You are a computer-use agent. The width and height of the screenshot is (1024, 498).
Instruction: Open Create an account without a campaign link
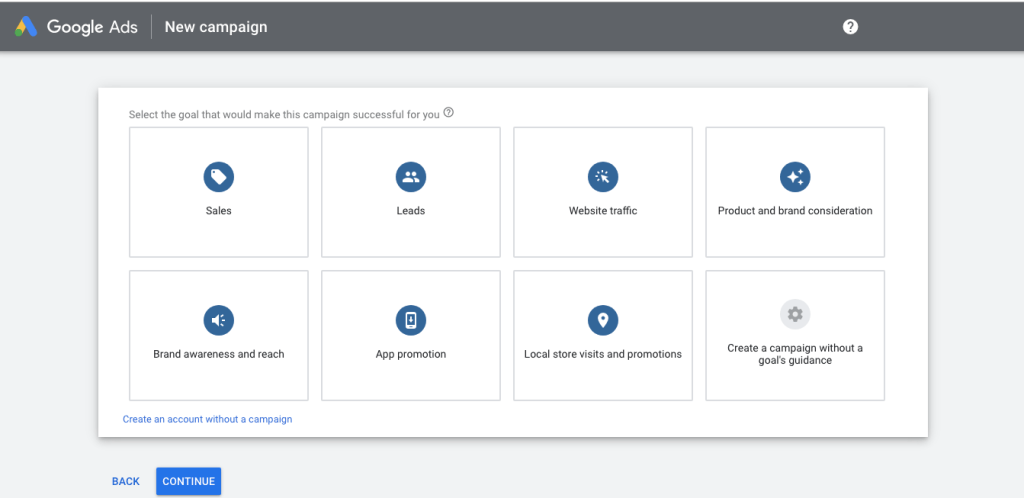(x=207, y=419)
